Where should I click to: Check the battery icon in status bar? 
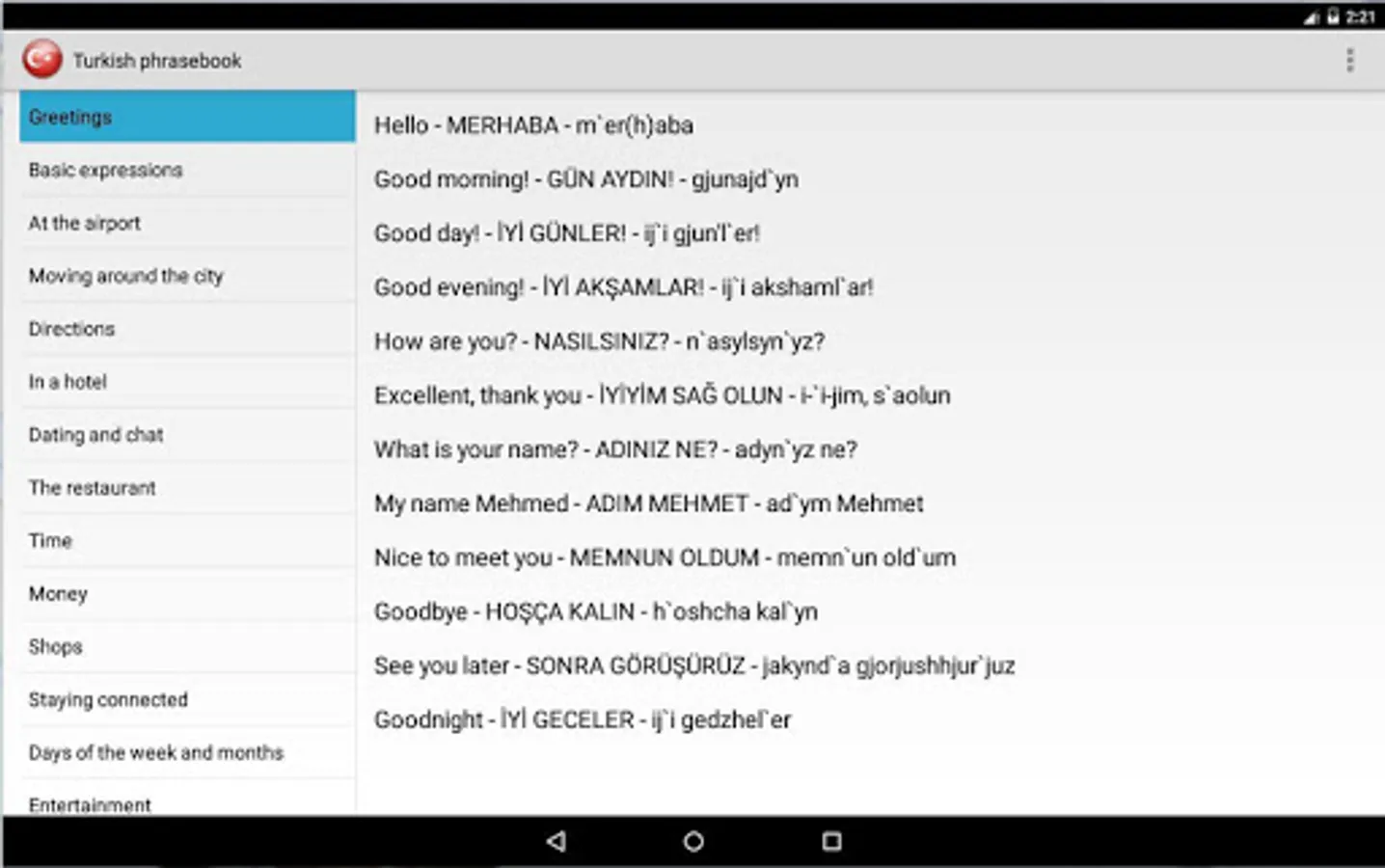pos(1333,16)
